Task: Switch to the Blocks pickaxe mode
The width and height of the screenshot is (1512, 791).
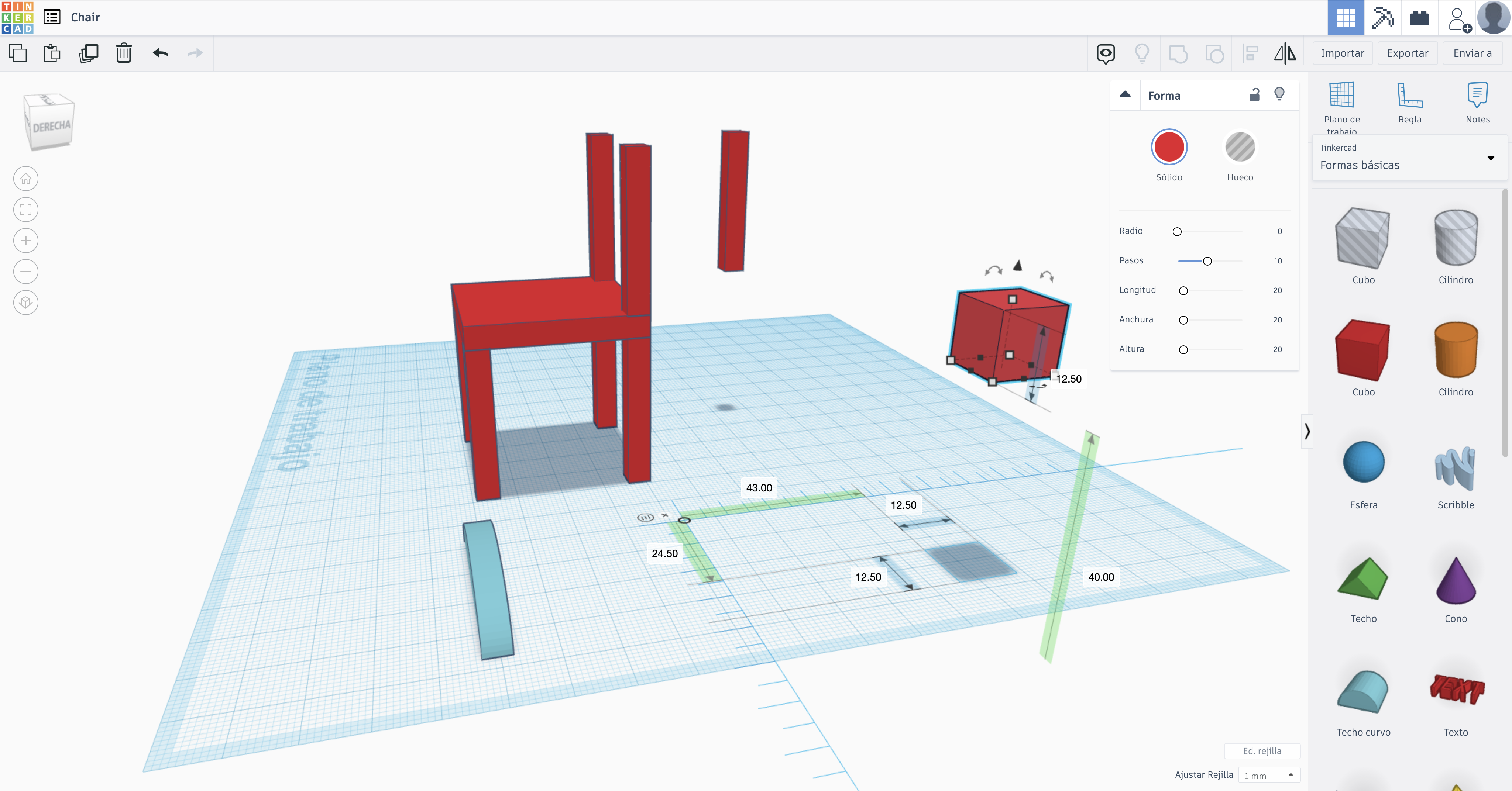Action: point(1383,18)
